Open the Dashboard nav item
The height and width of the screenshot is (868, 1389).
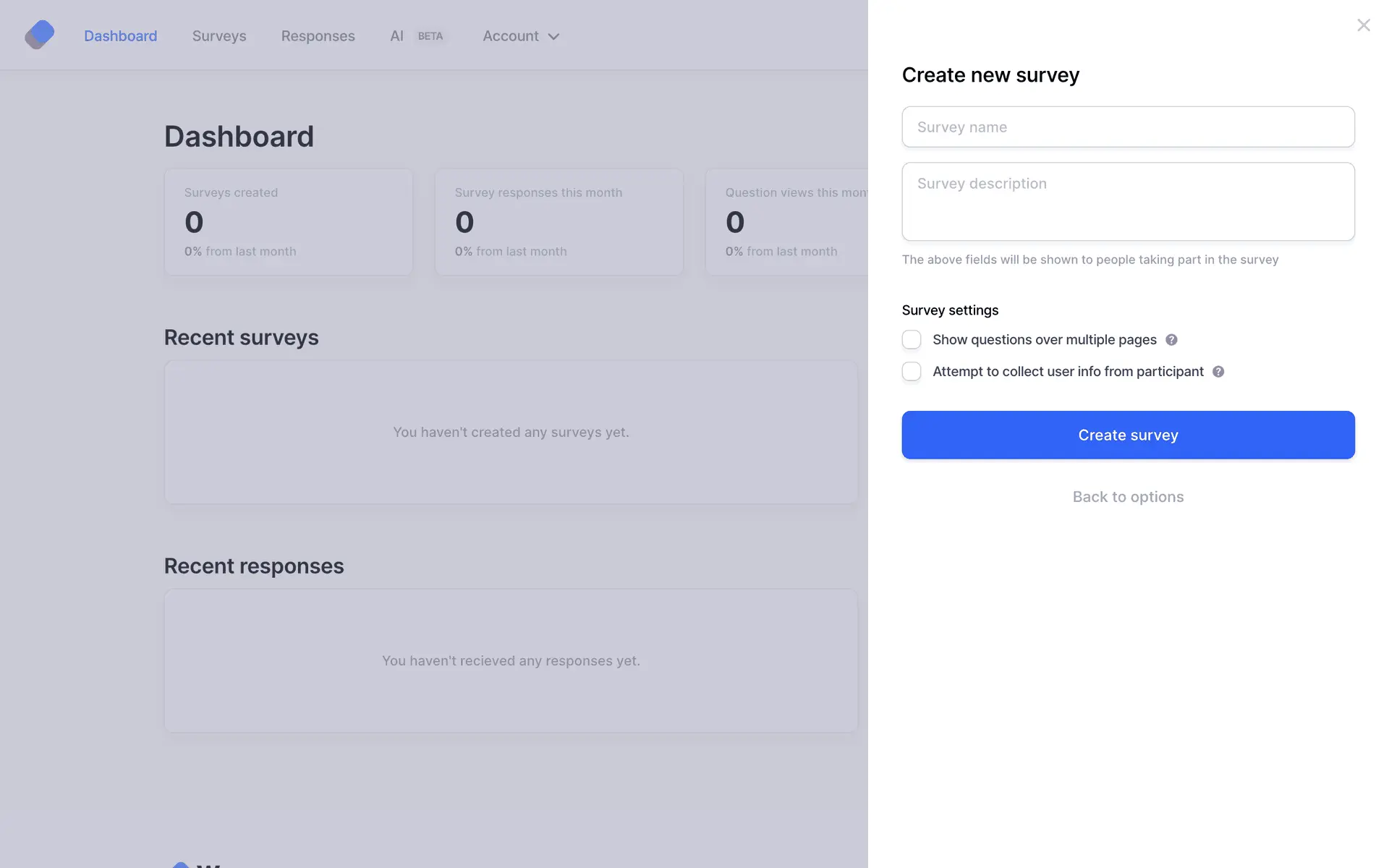tap(120, 36)
